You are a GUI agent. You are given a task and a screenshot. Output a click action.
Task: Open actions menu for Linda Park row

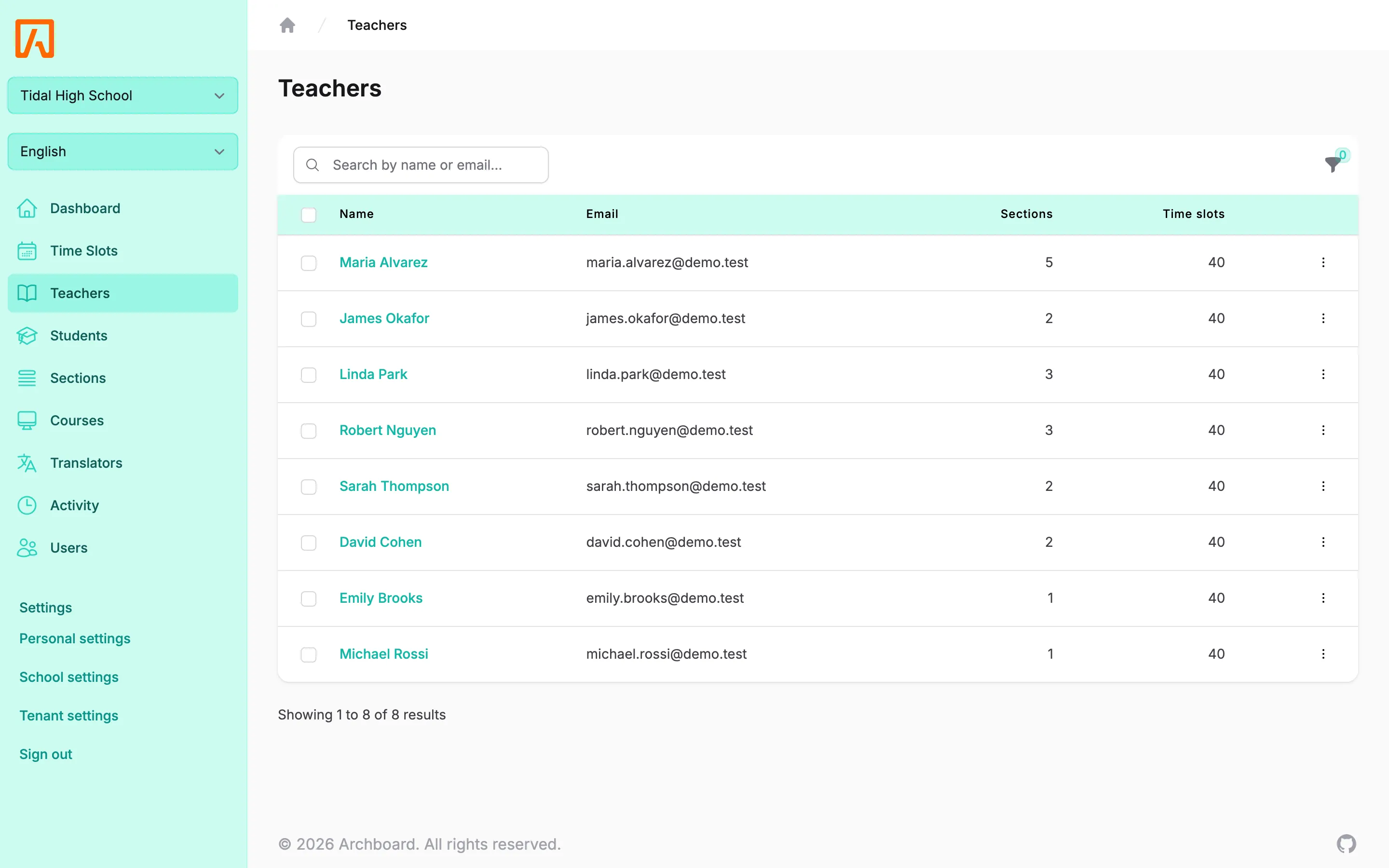click(x=1323, y=374)
